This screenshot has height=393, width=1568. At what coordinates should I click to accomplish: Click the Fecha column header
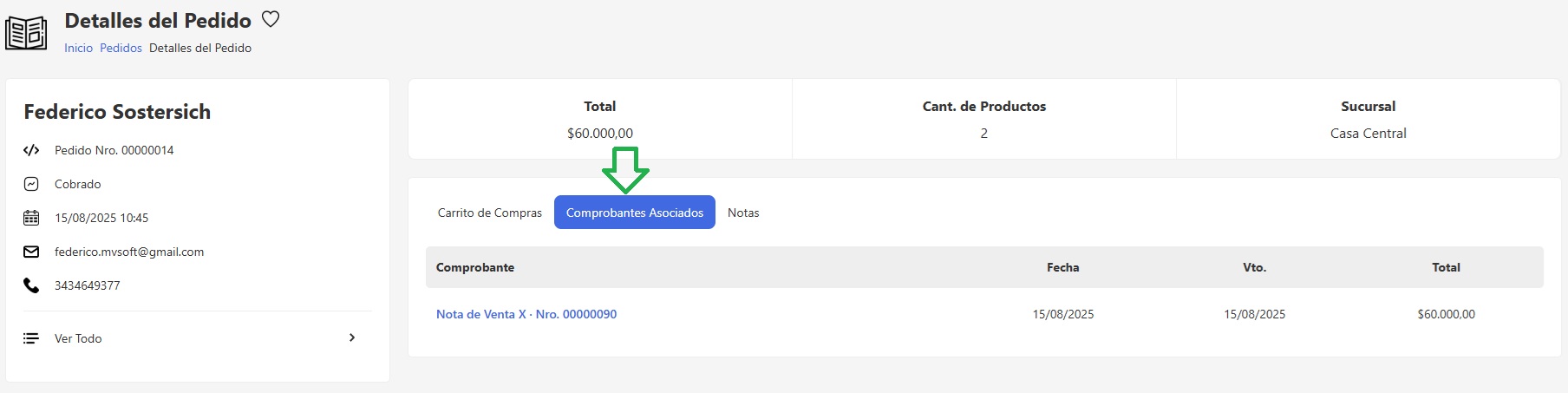click(1062, 267)
